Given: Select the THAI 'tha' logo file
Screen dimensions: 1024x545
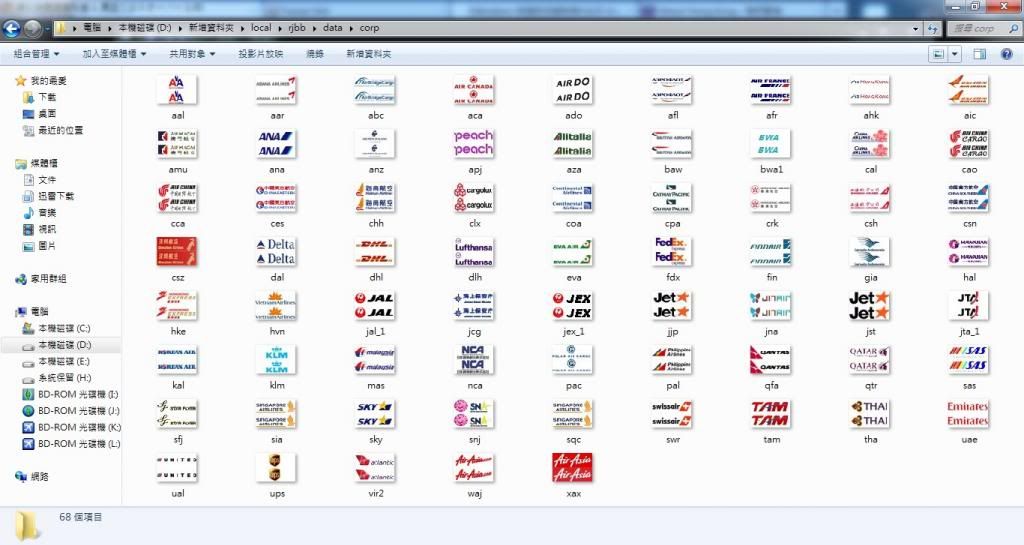Looking at the screenshot, I should click(869, 414).
